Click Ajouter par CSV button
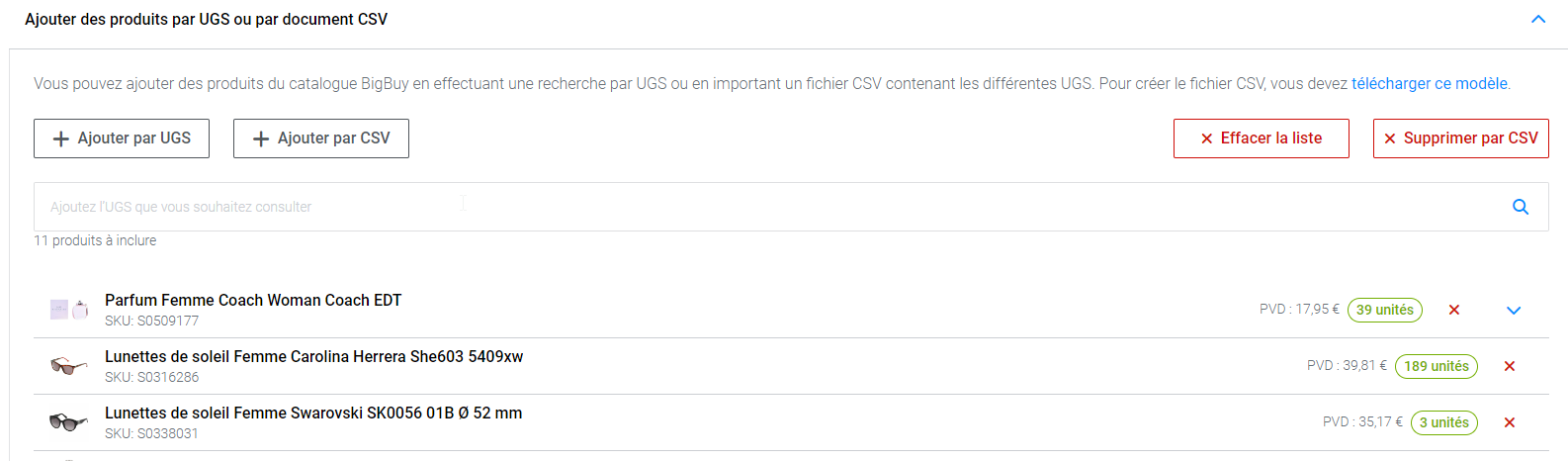The image size is (1568, 461). point(321,138)
